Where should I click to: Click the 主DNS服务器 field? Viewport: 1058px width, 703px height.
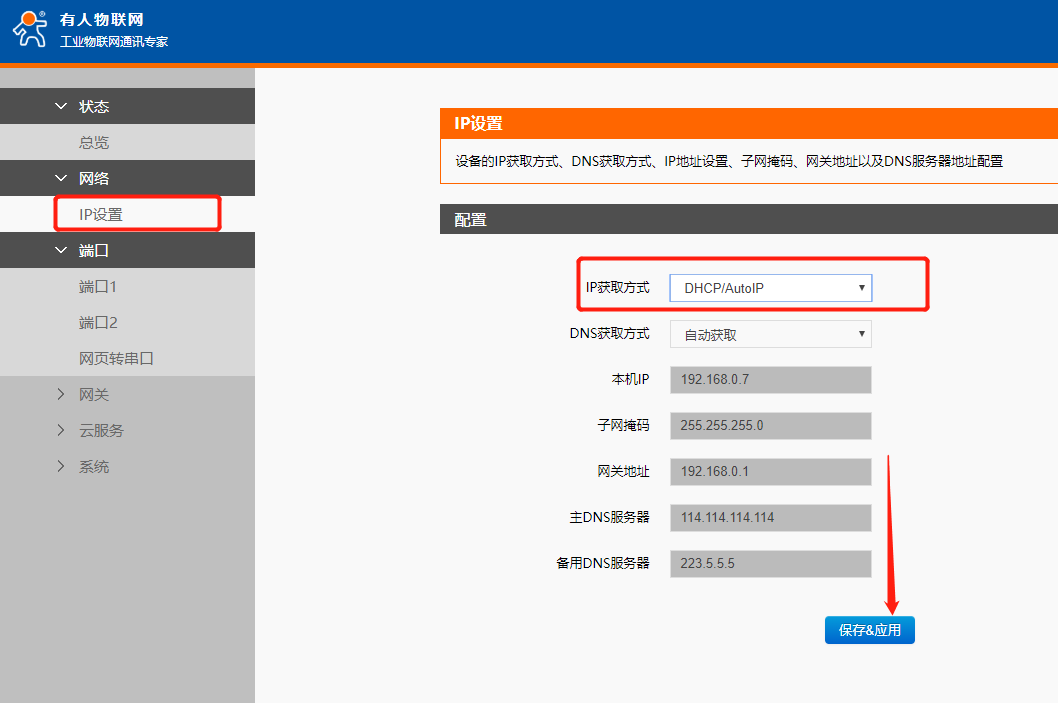pyautogui.click(x=770, y=517)
